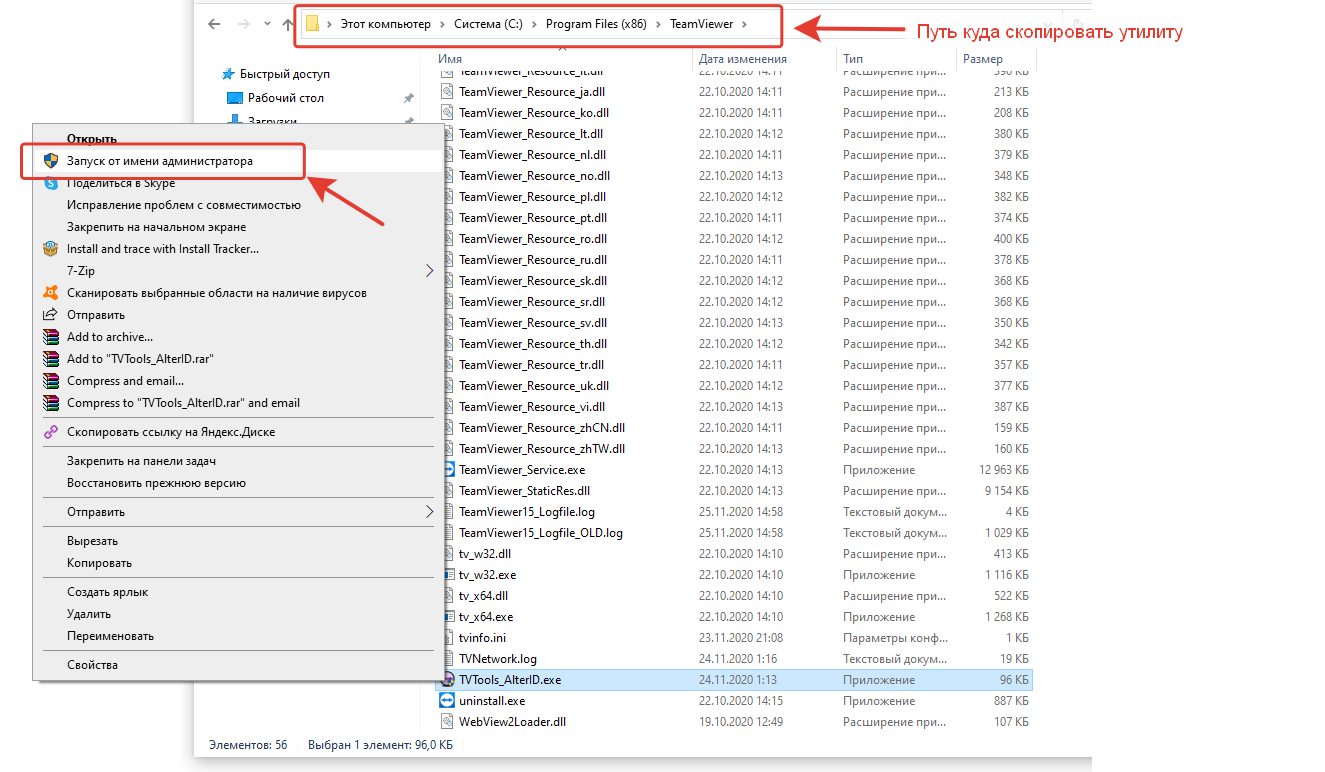1325x772 pixels.
Task: Open Рабочий стол in navigation pane
Action: (x=286, y=98)
